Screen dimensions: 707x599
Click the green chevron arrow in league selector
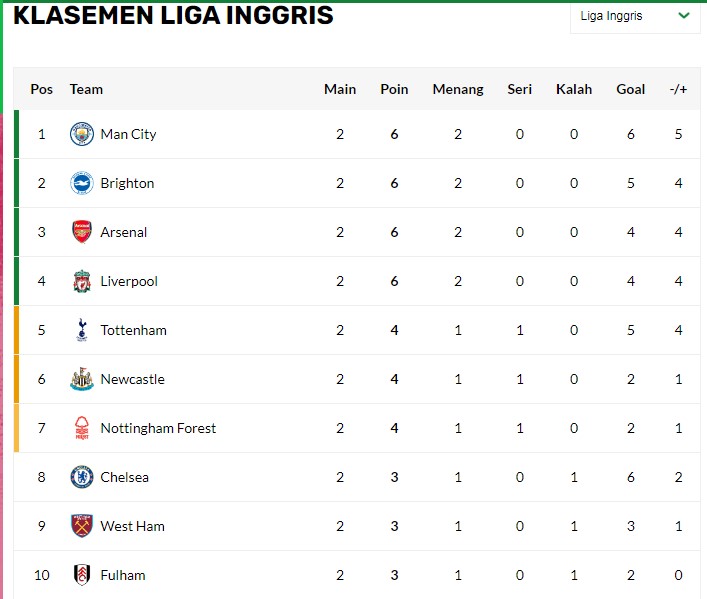click(684, 16)
